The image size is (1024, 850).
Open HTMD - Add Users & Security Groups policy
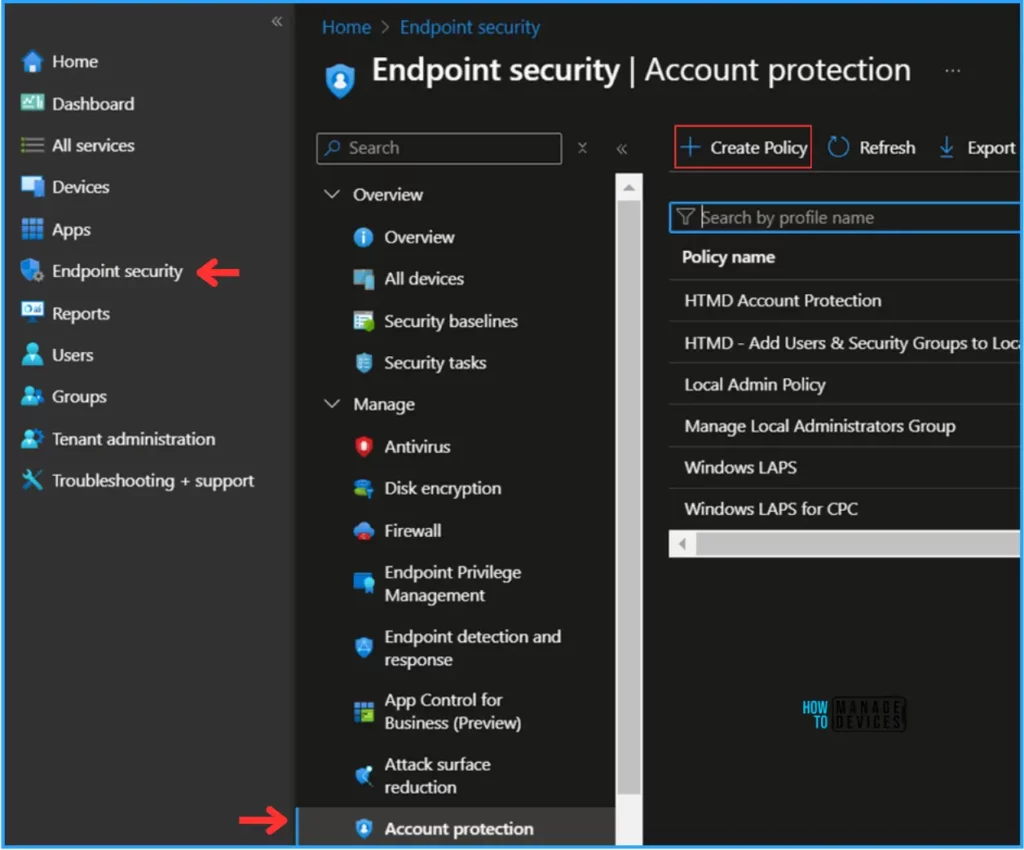(852, 343)
